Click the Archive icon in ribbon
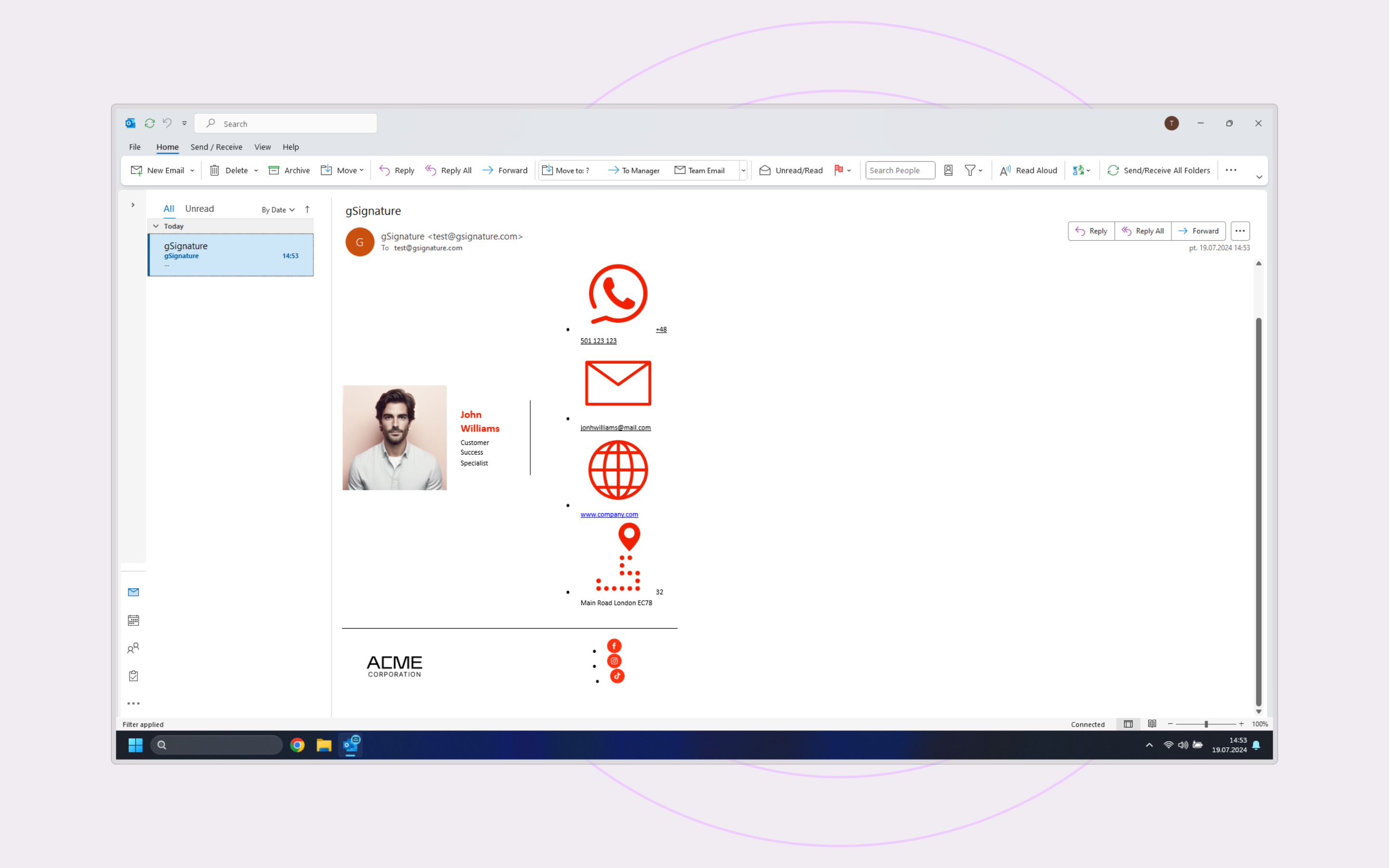Viewport: 1389px width, 868px height. 274,170
